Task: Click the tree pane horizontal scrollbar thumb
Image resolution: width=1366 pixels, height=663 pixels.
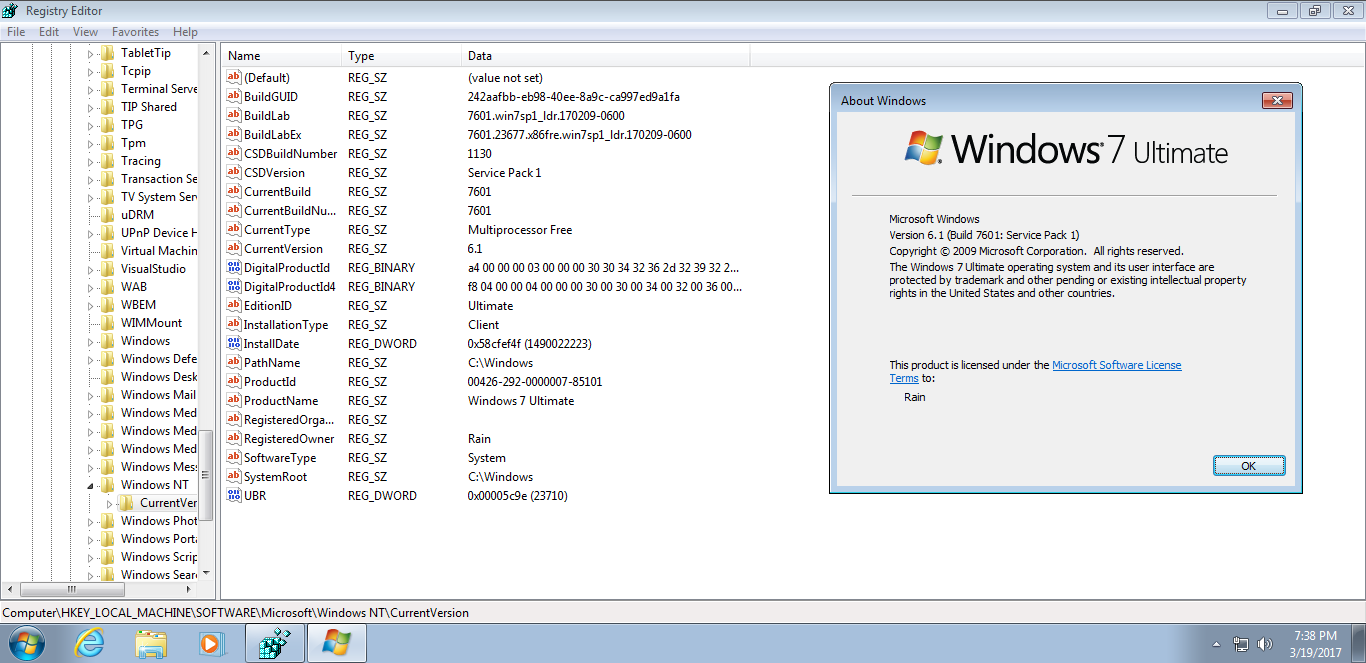Action: (72, 589)
